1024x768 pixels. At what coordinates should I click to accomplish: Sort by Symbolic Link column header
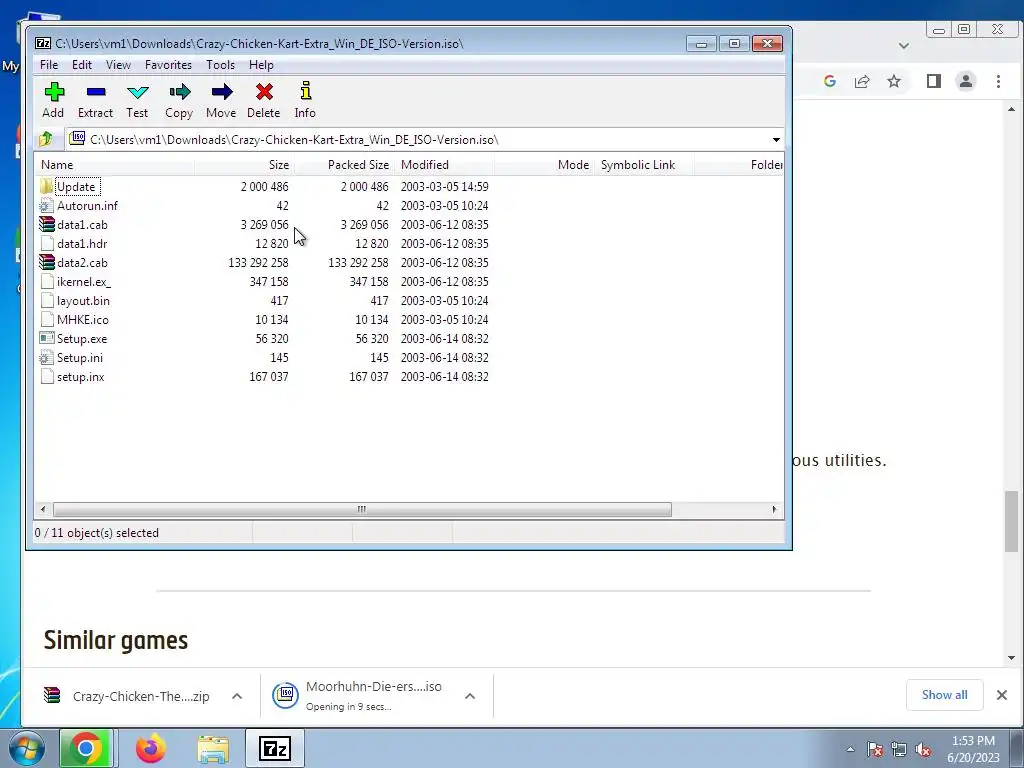pos(645,165)
